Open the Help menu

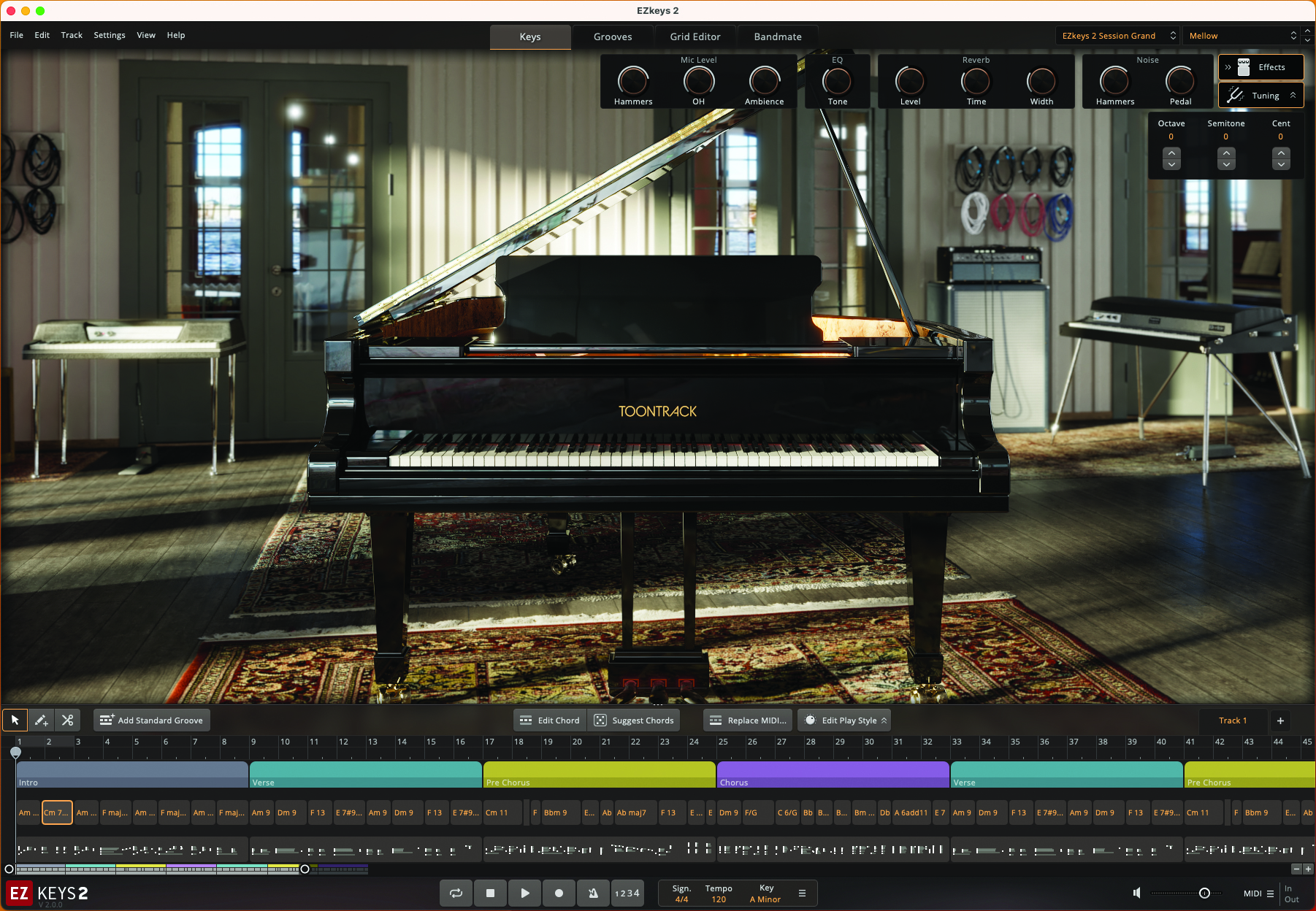point(176,35)
